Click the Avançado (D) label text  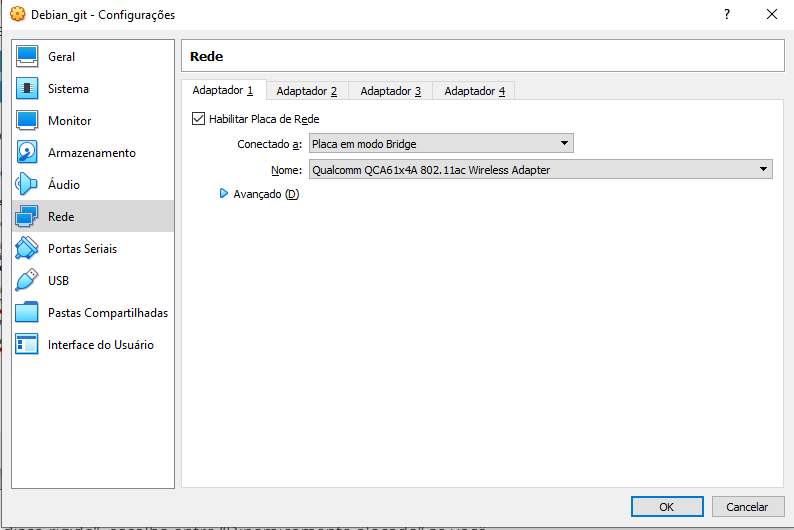click(266, 194)
